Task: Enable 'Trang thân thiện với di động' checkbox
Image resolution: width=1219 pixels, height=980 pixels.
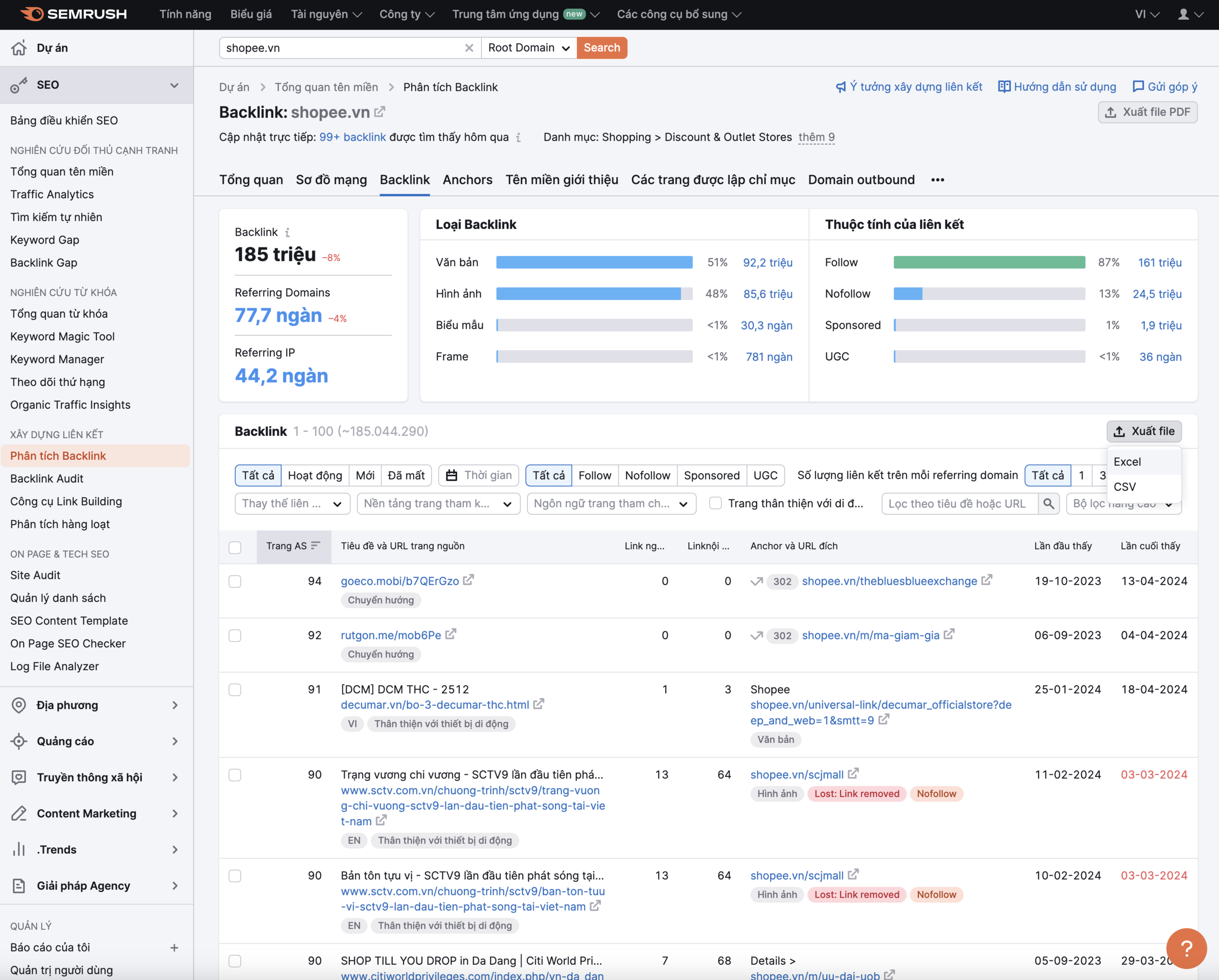Action: (x=715, y=503)
